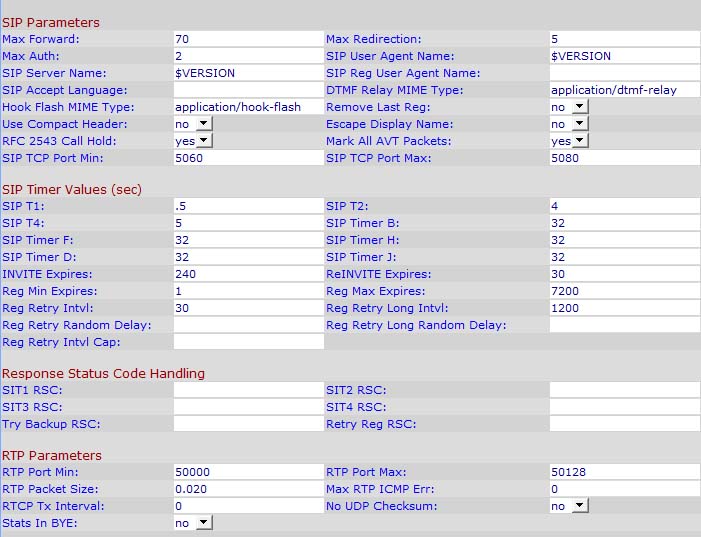The image size is (701, 537).
Task: Open the Use Compact Header dropdown
Action: [194, 124]
